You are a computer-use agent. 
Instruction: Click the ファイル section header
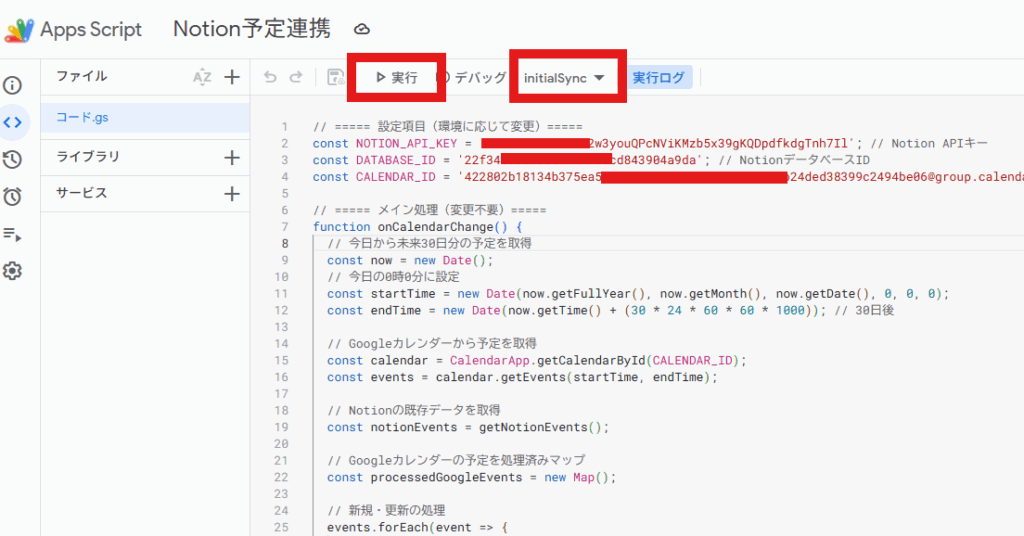point(82,76)
